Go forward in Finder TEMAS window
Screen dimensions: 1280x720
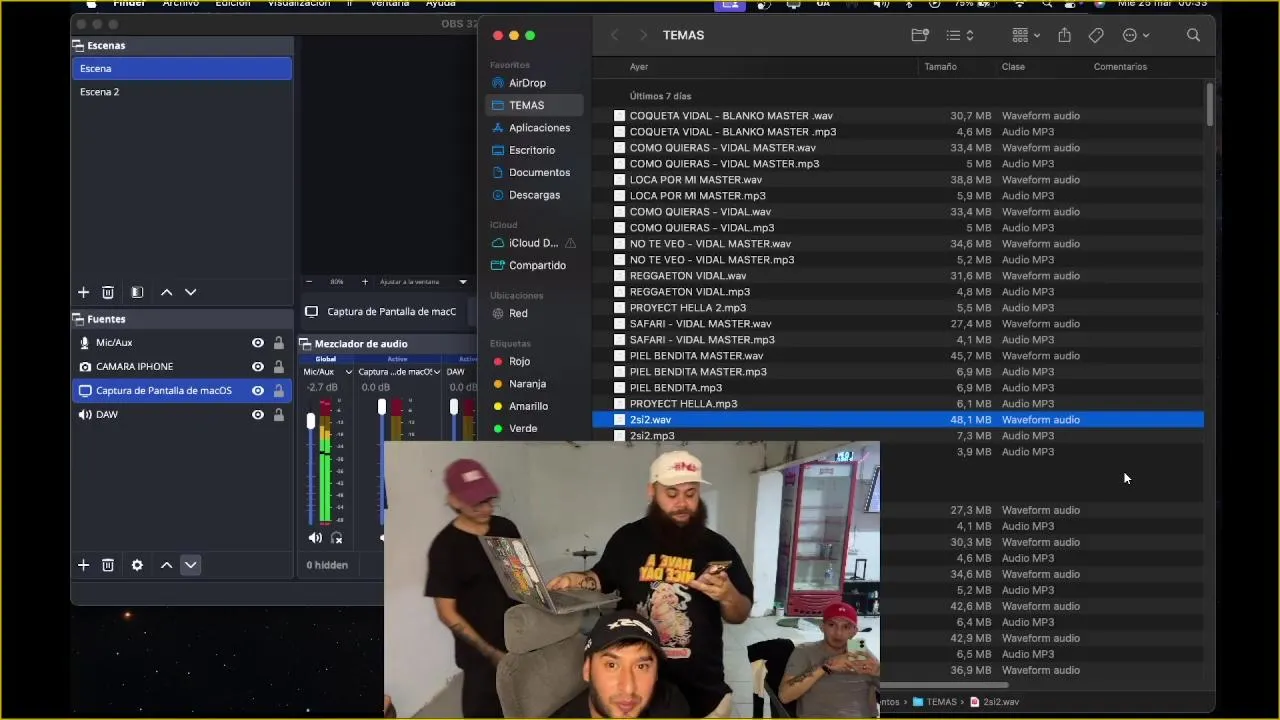click(x=643, y=35)
